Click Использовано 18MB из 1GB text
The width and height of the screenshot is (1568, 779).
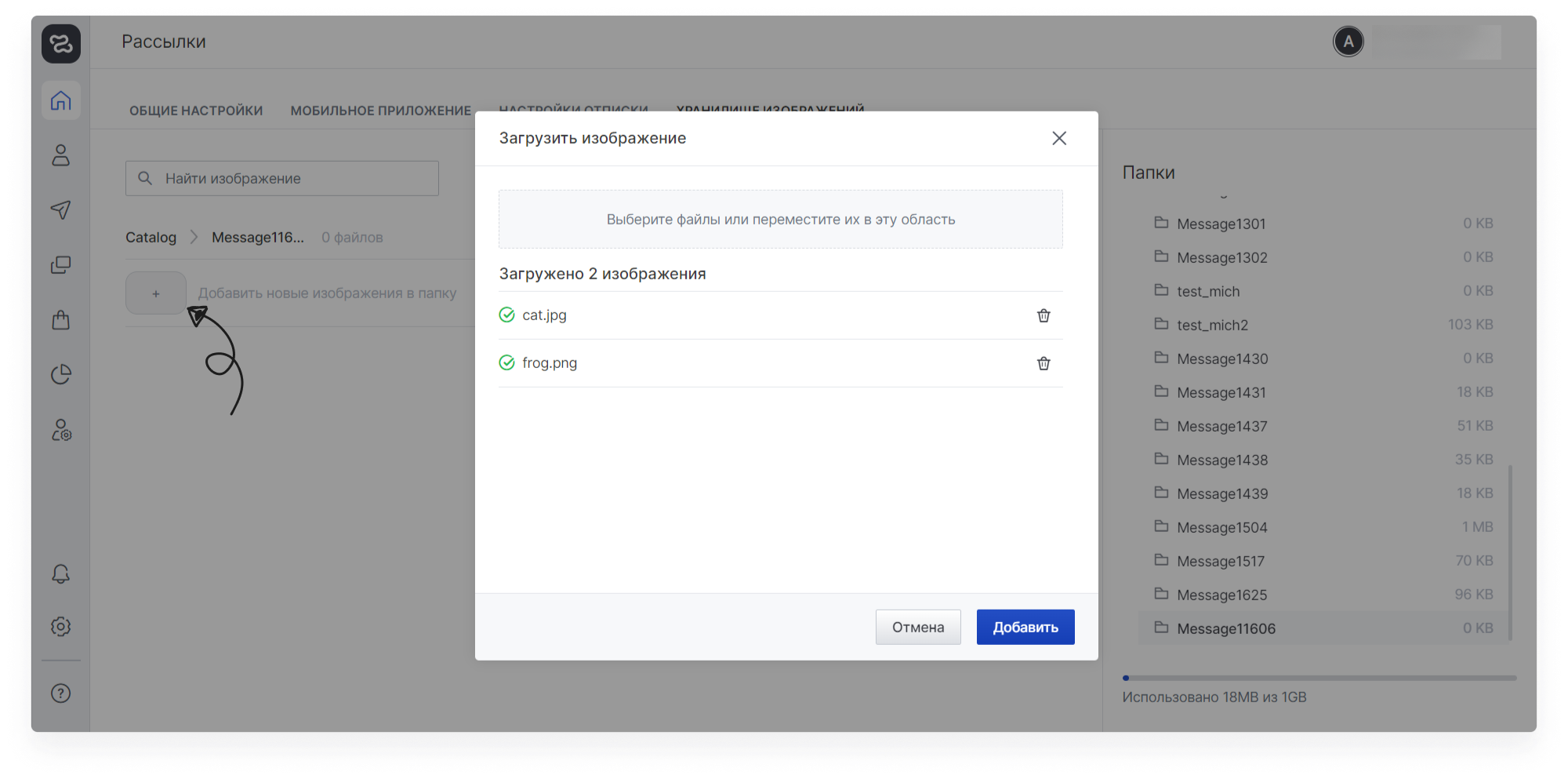[x=1214, y=697]
